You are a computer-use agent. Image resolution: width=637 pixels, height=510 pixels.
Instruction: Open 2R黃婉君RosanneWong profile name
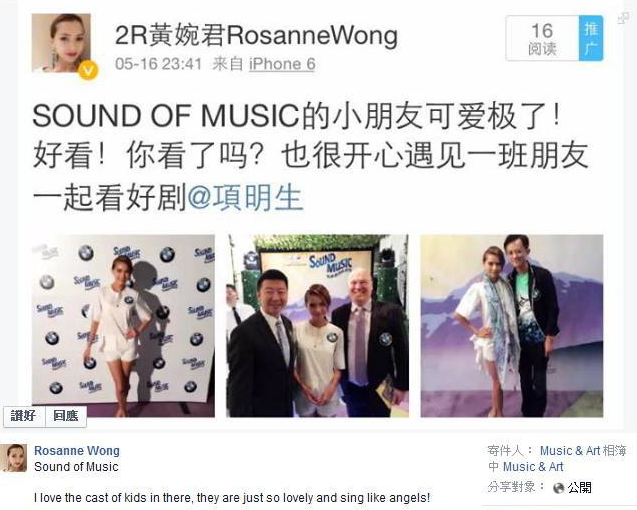coord(256,35)
